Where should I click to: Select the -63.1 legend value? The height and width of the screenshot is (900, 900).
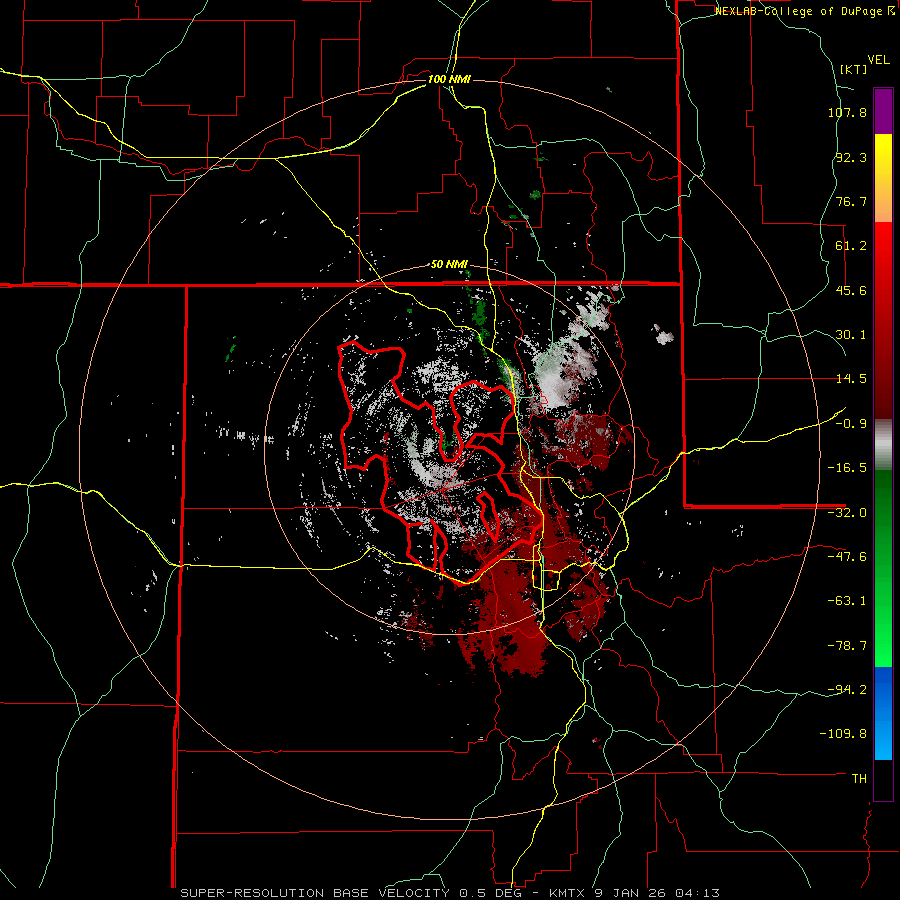click(847, 601)
